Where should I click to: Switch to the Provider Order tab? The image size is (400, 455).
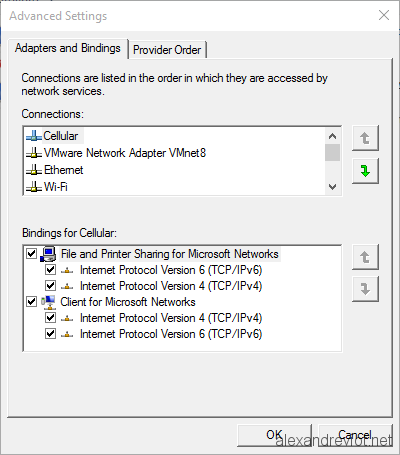coord(167,50)
